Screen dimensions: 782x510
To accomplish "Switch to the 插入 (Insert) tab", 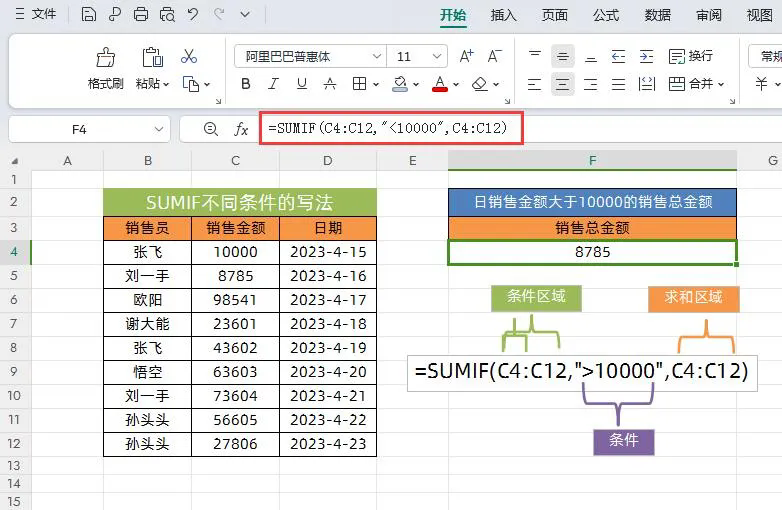I will pos(504,15).
